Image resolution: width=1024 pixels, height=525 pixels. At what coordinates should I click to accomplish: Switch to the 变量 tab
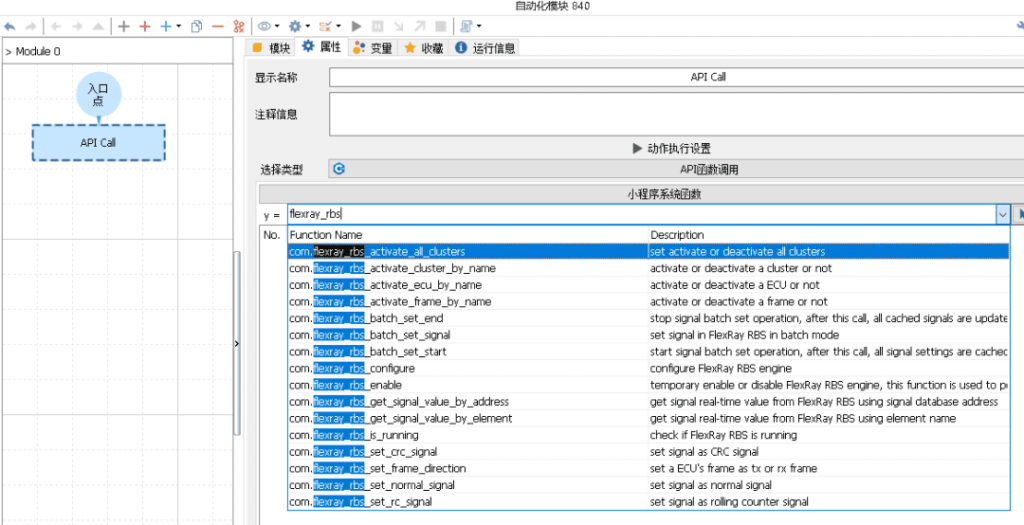click(373, 48)
